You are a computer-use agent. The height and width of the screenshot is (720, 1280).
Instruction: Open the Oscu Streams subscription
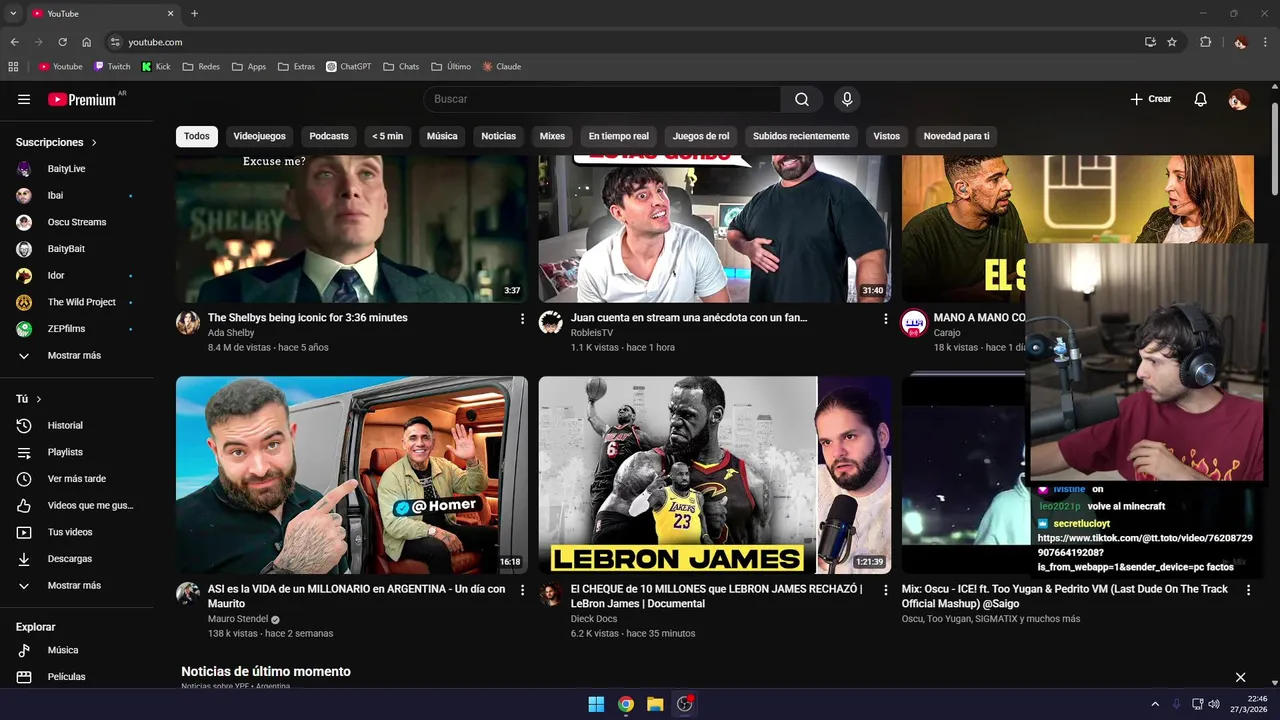tap(76, 222)
